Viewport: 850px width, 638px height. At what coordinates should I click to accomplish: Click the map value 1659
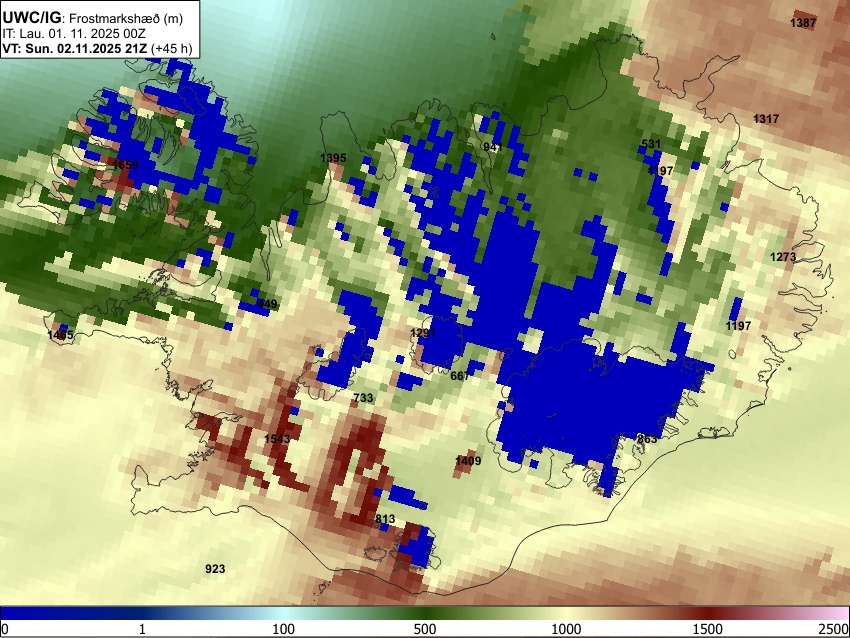pyautogui.click(x=125, y=165)
